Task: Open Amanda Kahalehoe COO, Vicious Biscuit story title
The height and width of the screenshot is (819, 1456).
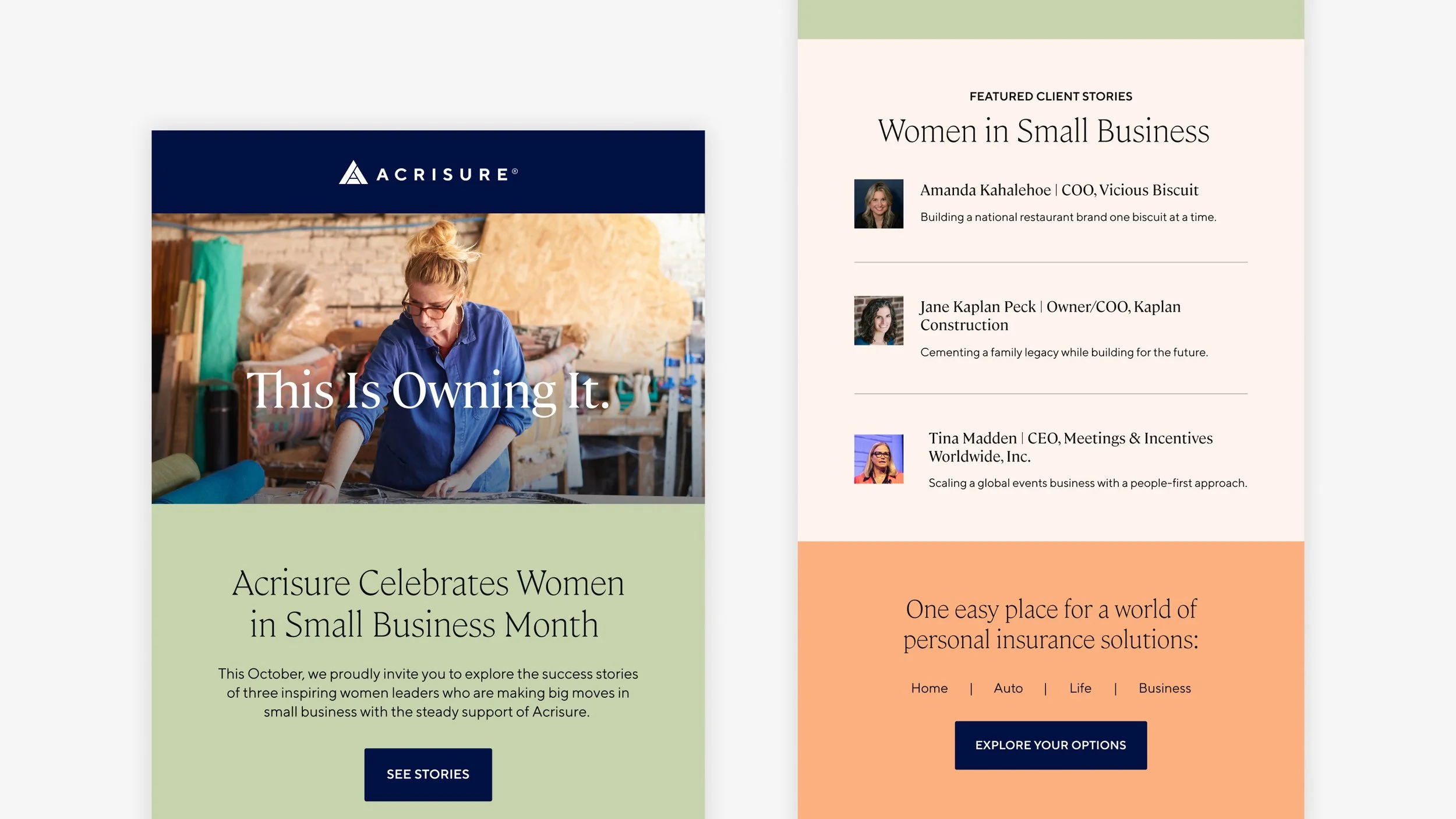Action: (x=1059, y=190)
